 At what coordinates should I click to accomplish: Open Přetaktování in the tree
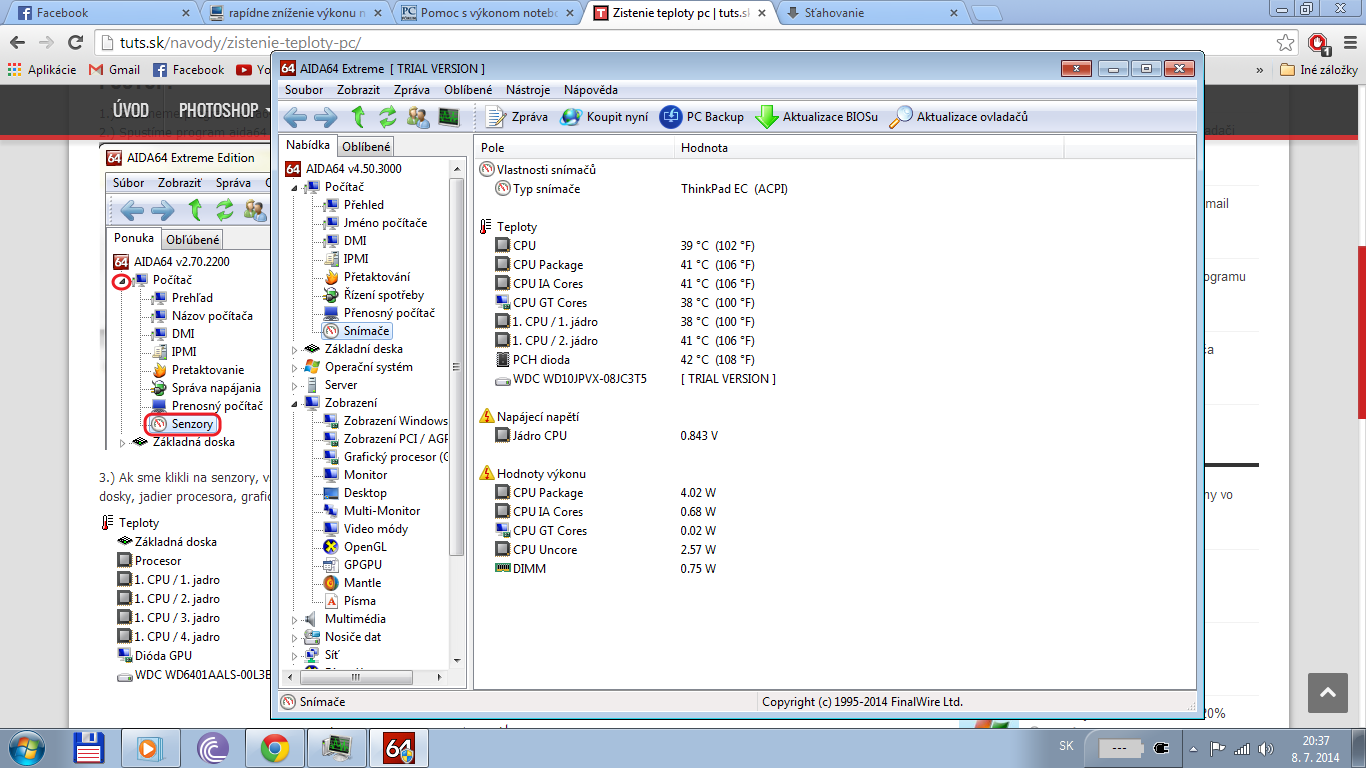click(x=376, y=277)
